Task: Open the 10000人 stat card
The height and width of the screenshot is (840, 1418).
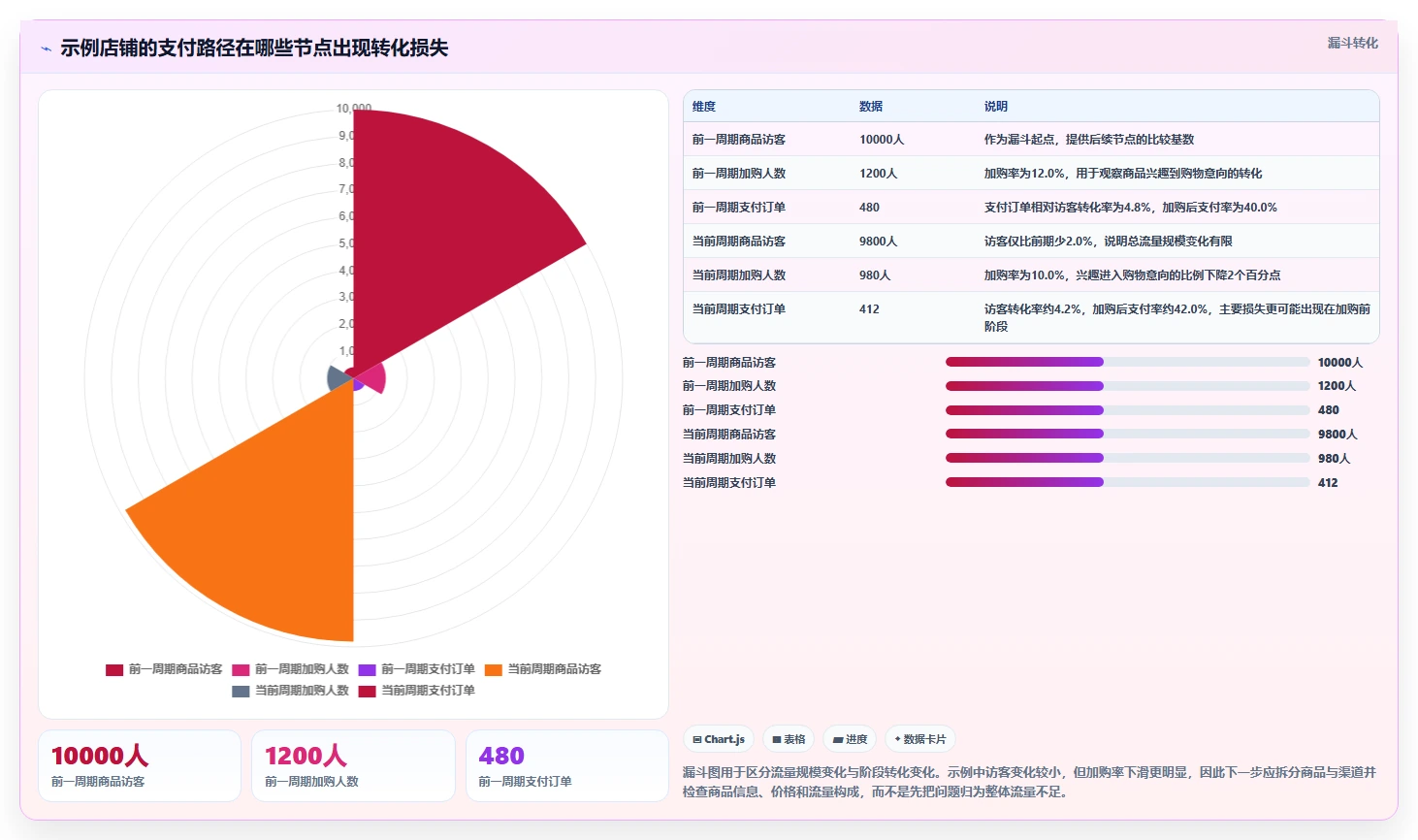Action: point(140,766)
